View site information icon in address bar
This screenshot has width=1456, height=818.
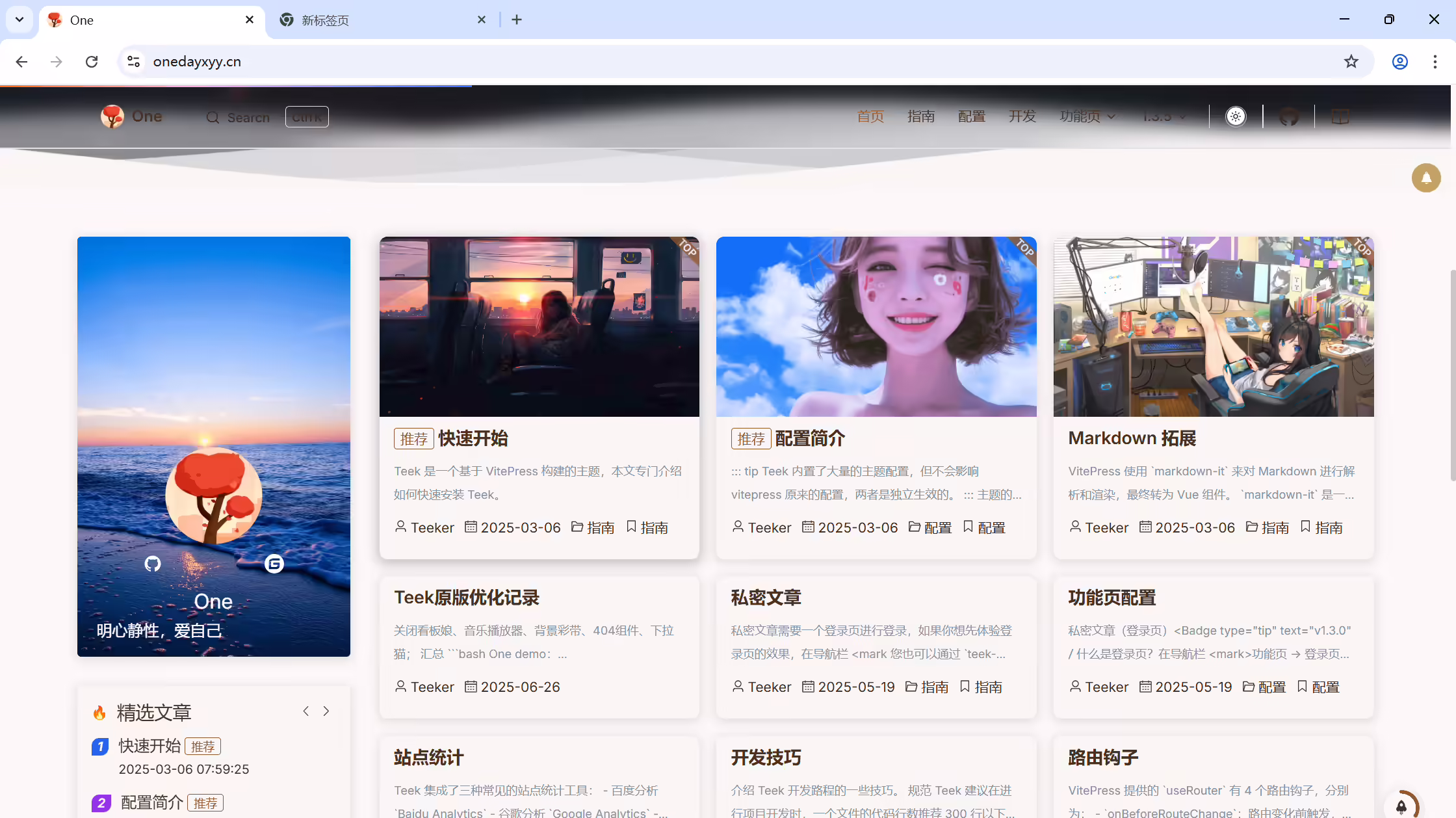133,62
